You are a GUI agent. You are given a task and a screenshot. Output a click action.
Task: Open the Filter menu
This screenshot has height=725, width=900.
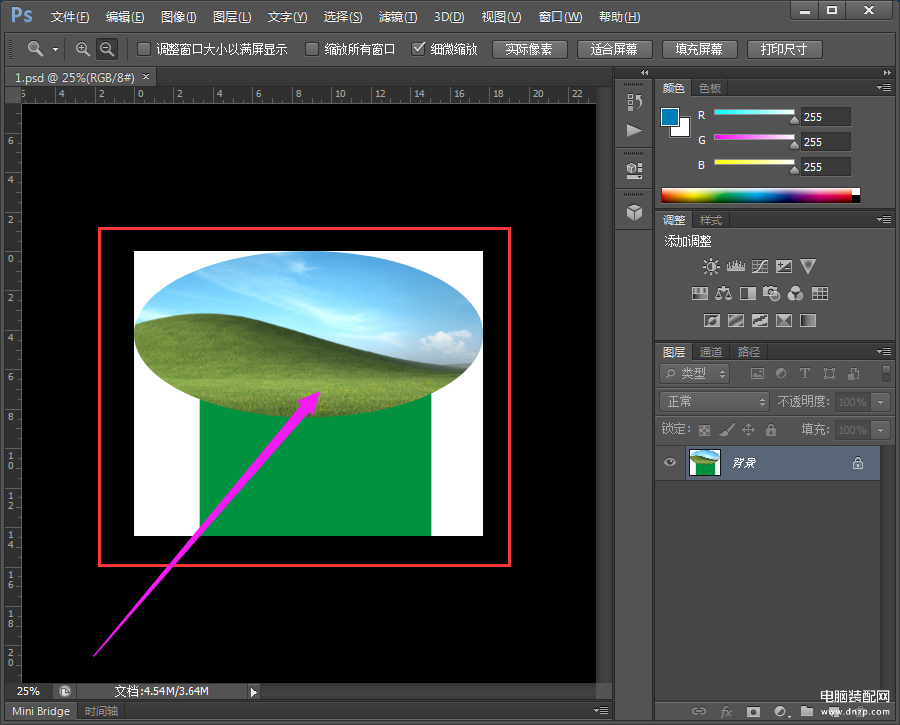(x=398, y=17)
